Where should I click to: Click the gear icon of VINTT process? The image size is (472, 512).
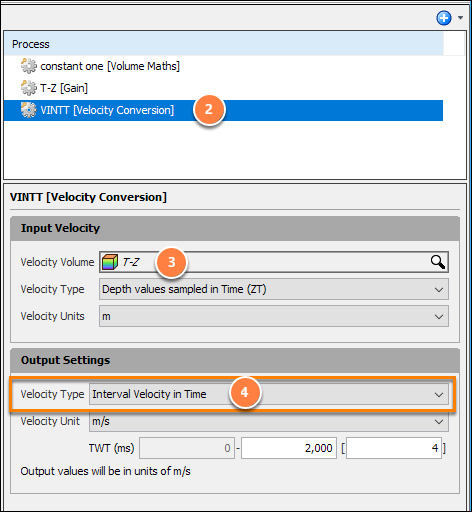point(28,110)
